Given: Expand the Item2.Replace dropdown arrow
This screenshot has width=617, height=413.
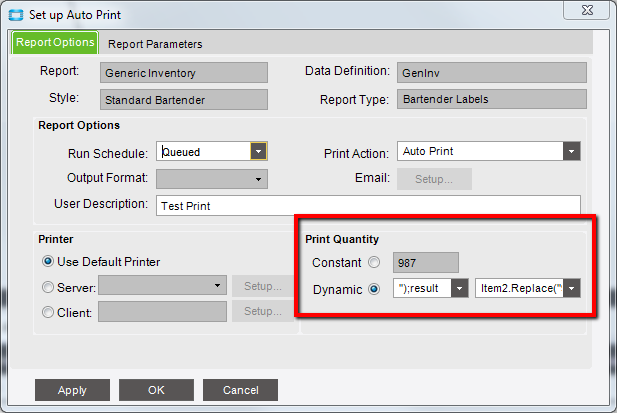Looking at the screenshot, I should (572, 288).
